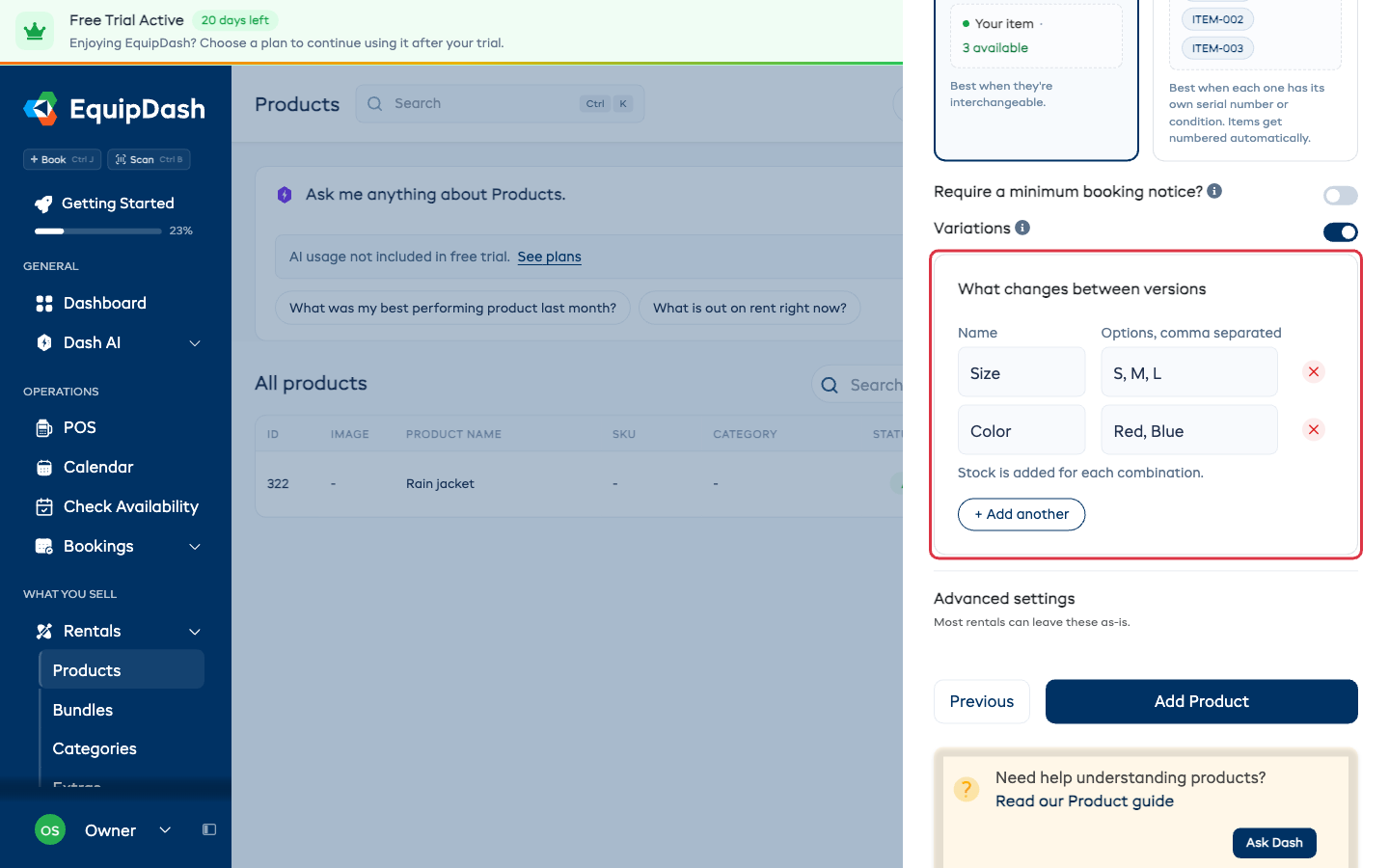Click the Getting Started rocket icon

pyautogui.click(x=43, y=203)
